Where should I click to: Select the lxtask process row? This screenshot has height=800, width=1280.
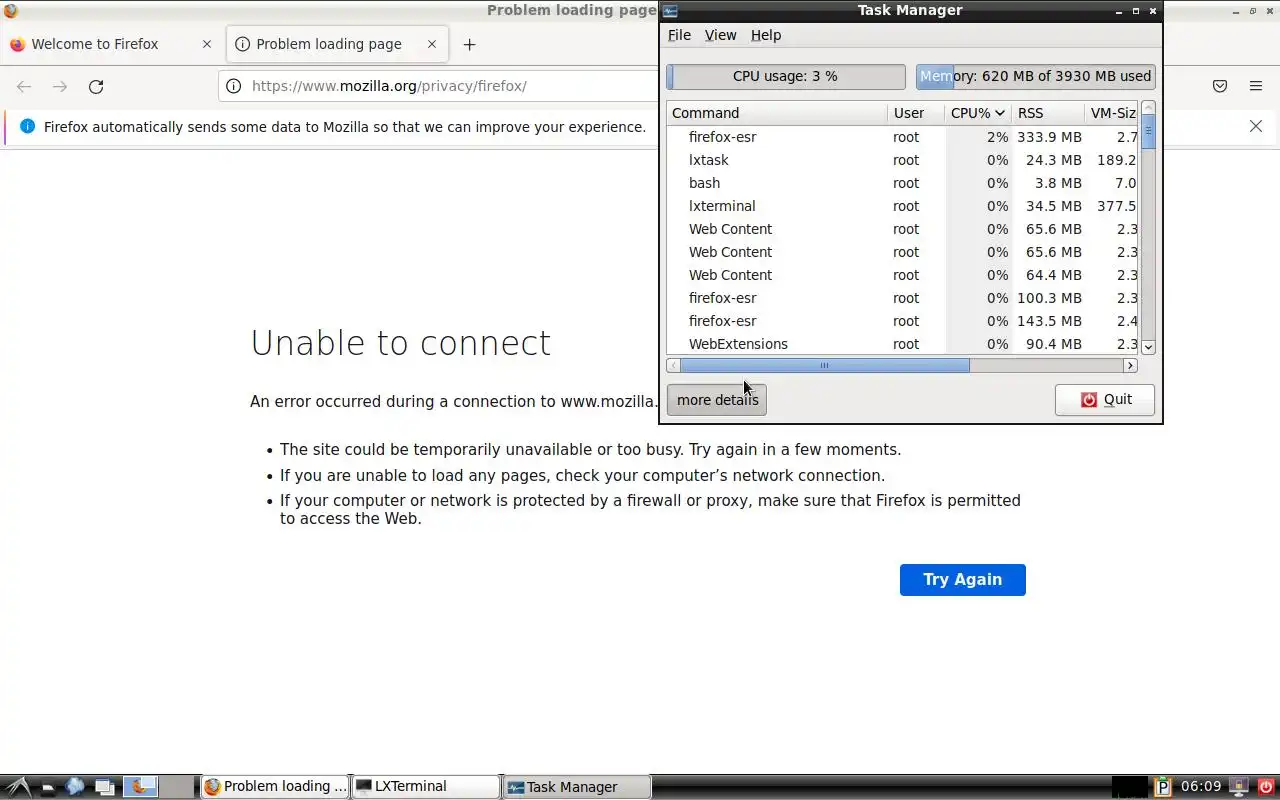(903, 160)
